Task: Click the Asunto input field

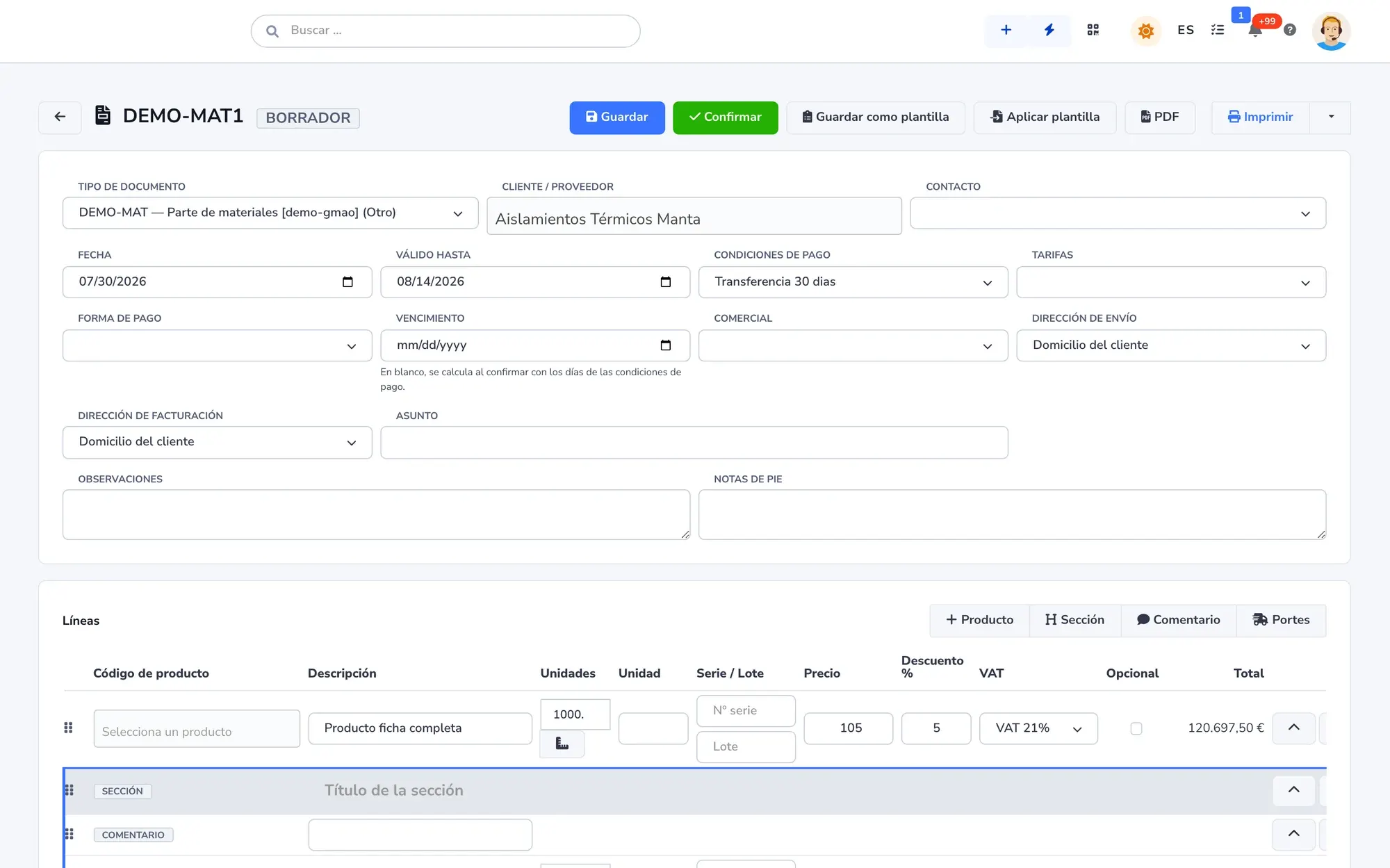Action: [x=694, y=443]
